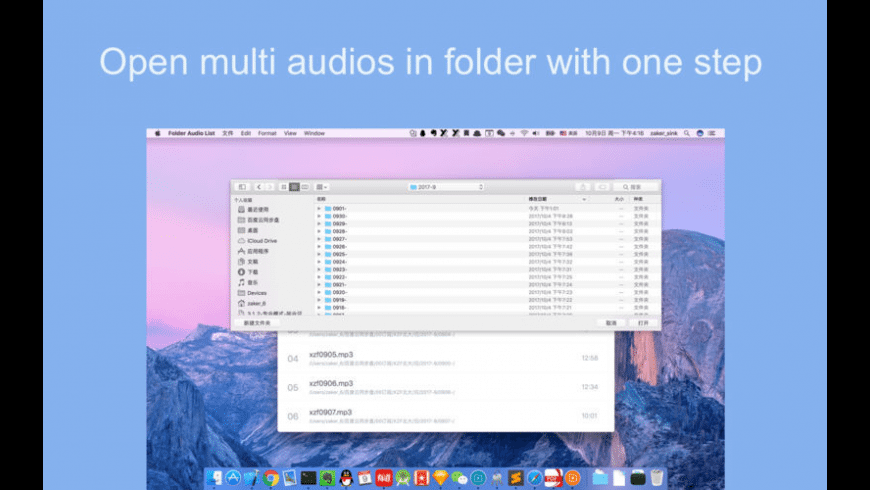Select the 0918- folder row
870x490 pixels.
coord(487,307)
